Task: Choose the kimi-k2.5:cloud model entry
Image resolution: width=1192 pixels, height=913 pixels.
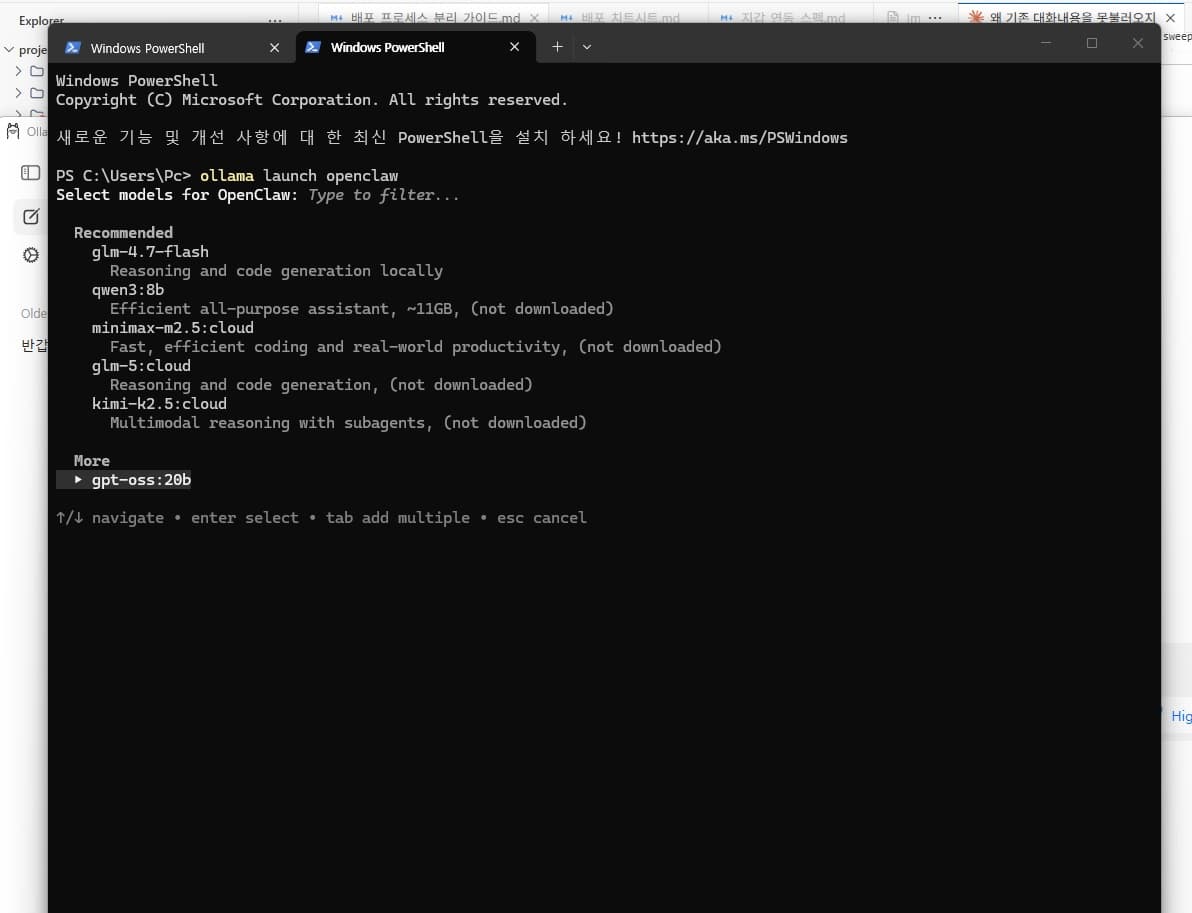Action: (x=159, y=404)
